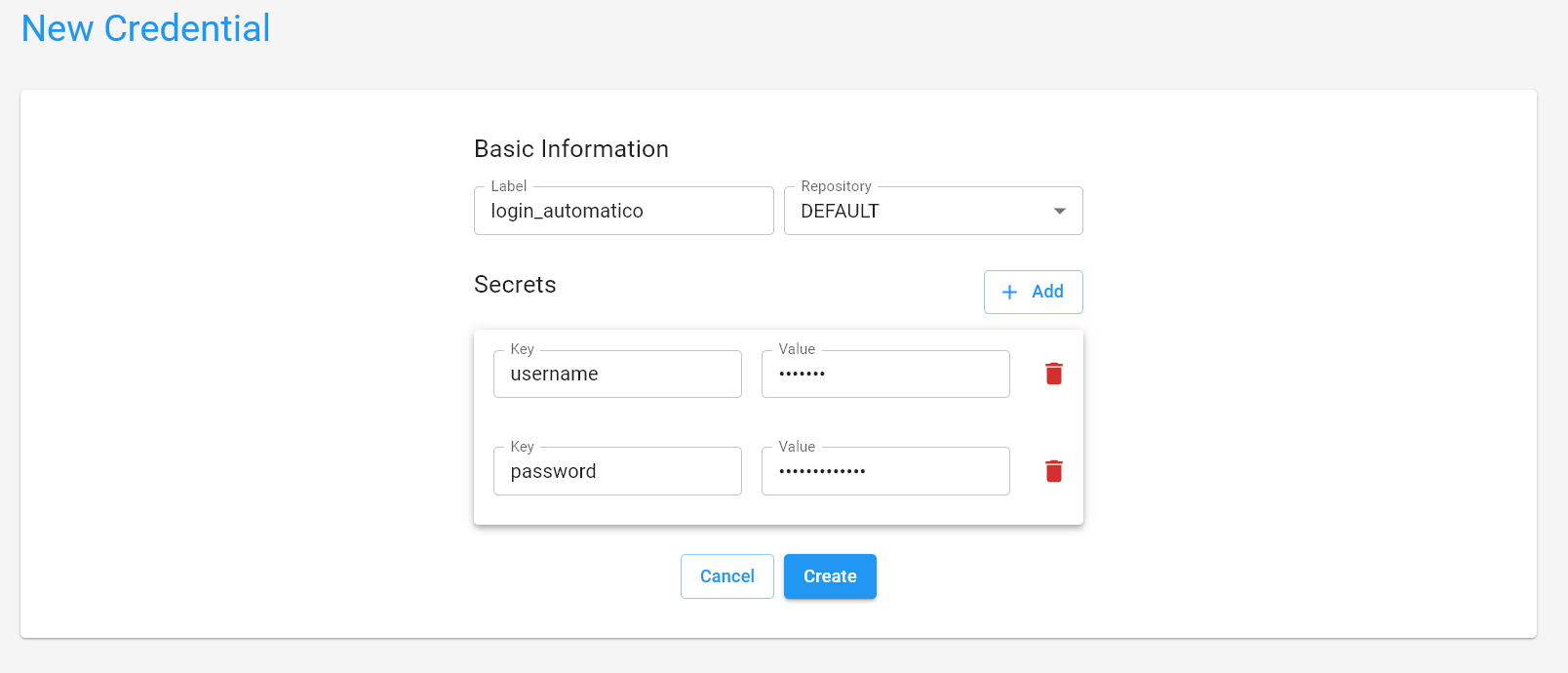Image resolution: width=1568 pixels, height=673 pixels.
Task: Click the Label floating caption text
Action: pos(508,186)
